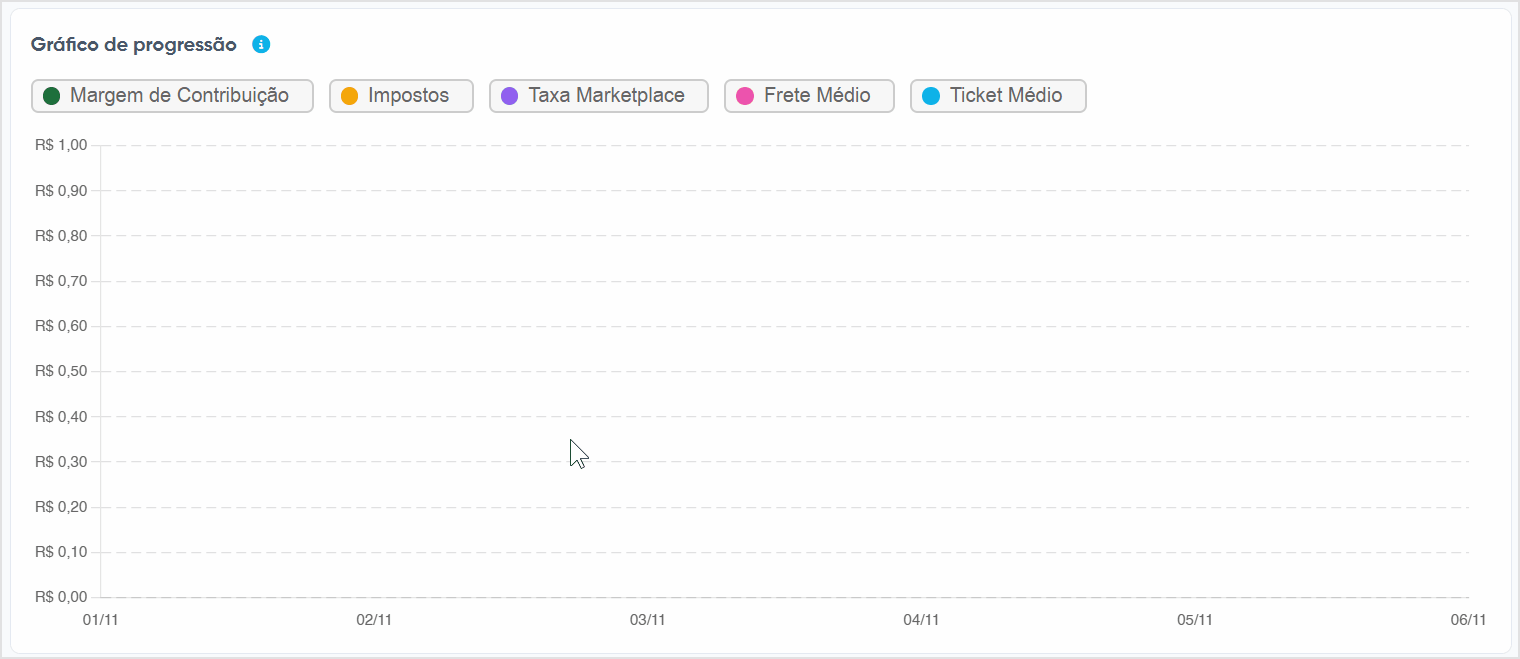Screen dimensions: 1520x659
Task: Click the 04/11 date label
Action: (921, 620)
